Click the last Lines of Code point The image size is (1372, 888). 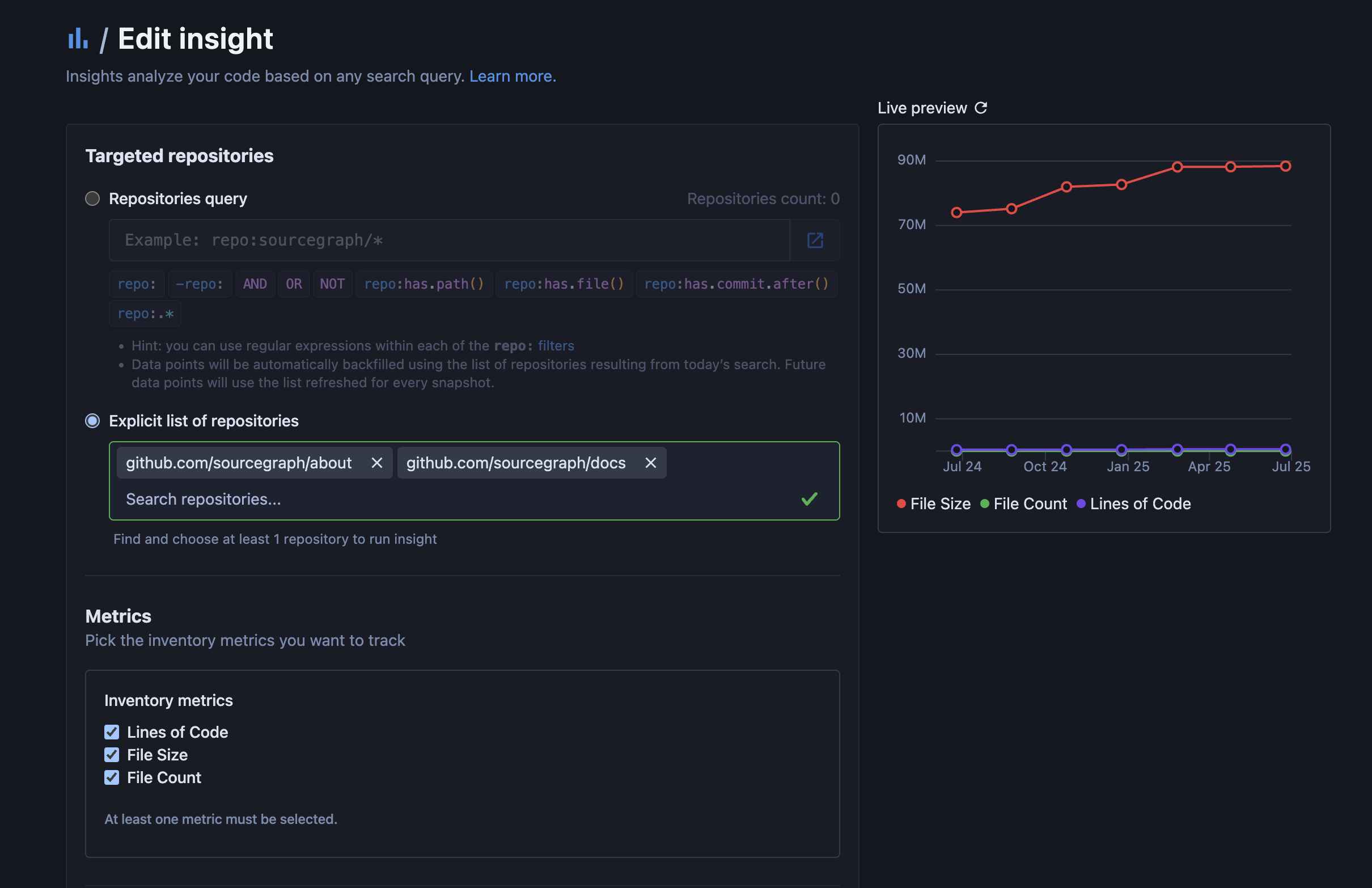1285,449
